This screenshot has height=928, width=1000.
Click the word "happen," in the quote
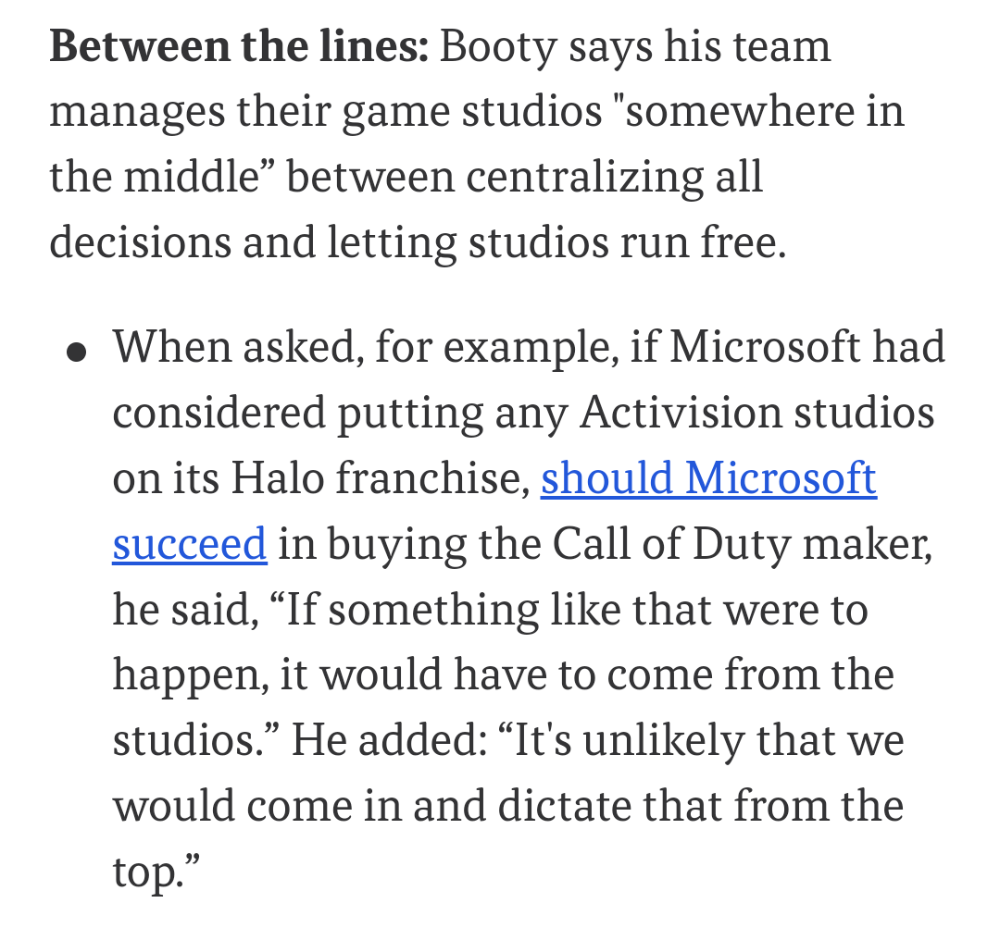[x=191, y=677]
